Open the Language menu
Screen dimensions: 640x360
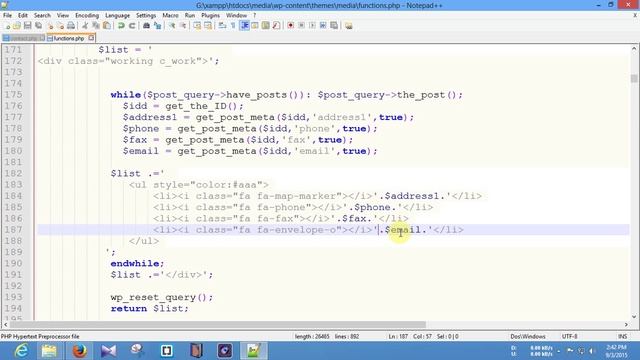click(x=117, y=16)
